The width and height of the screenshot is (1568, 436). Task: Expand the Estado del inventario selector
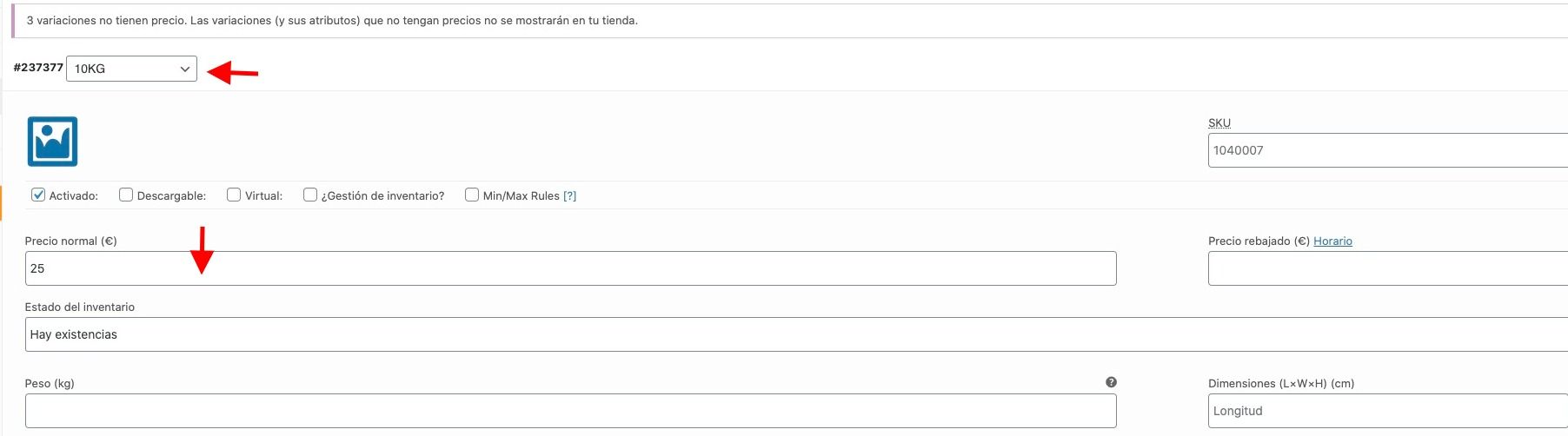[x=796, y=334]
